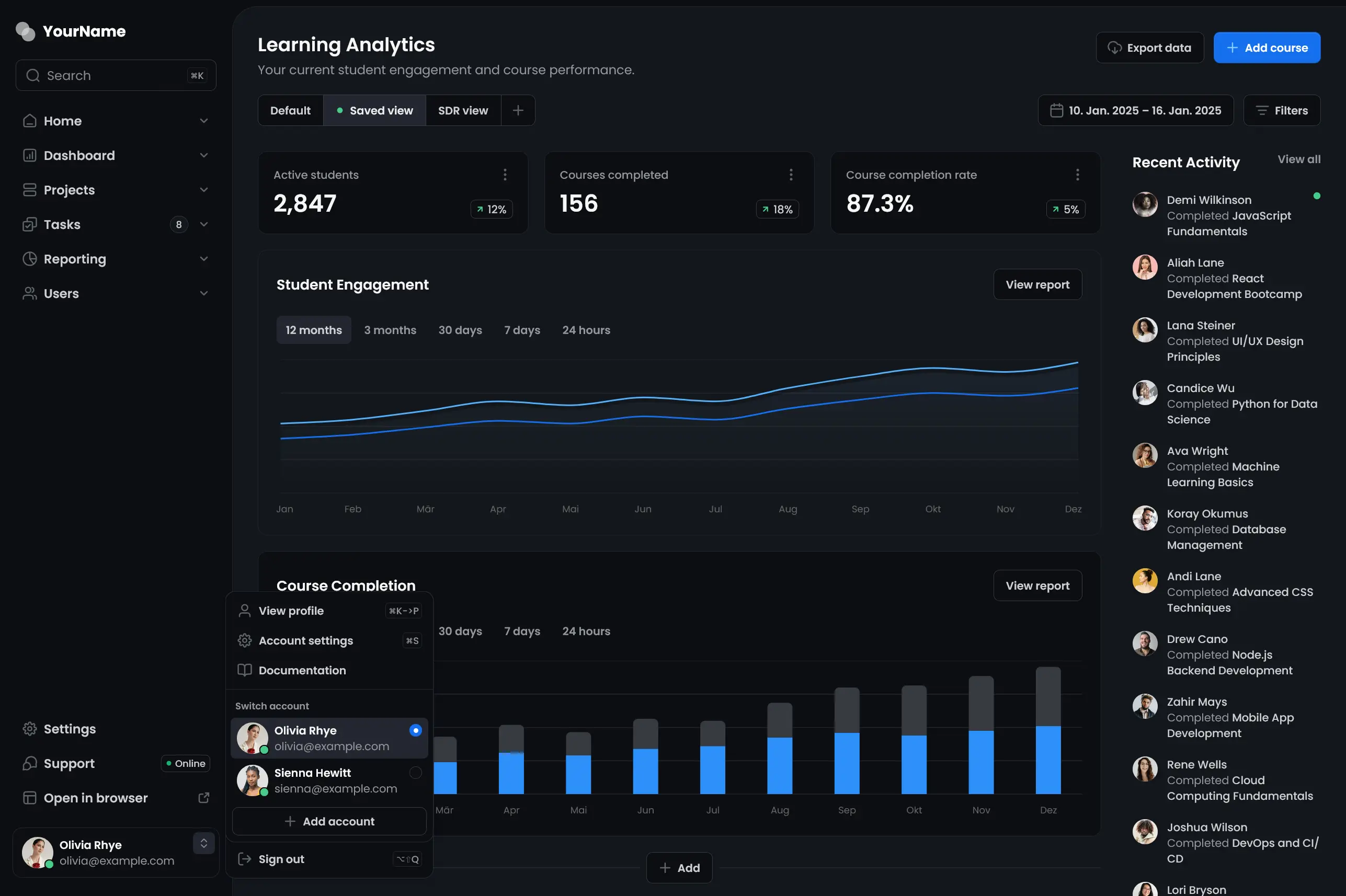
Task: Switch to the SDR view tab
Action: coord(463,110)
